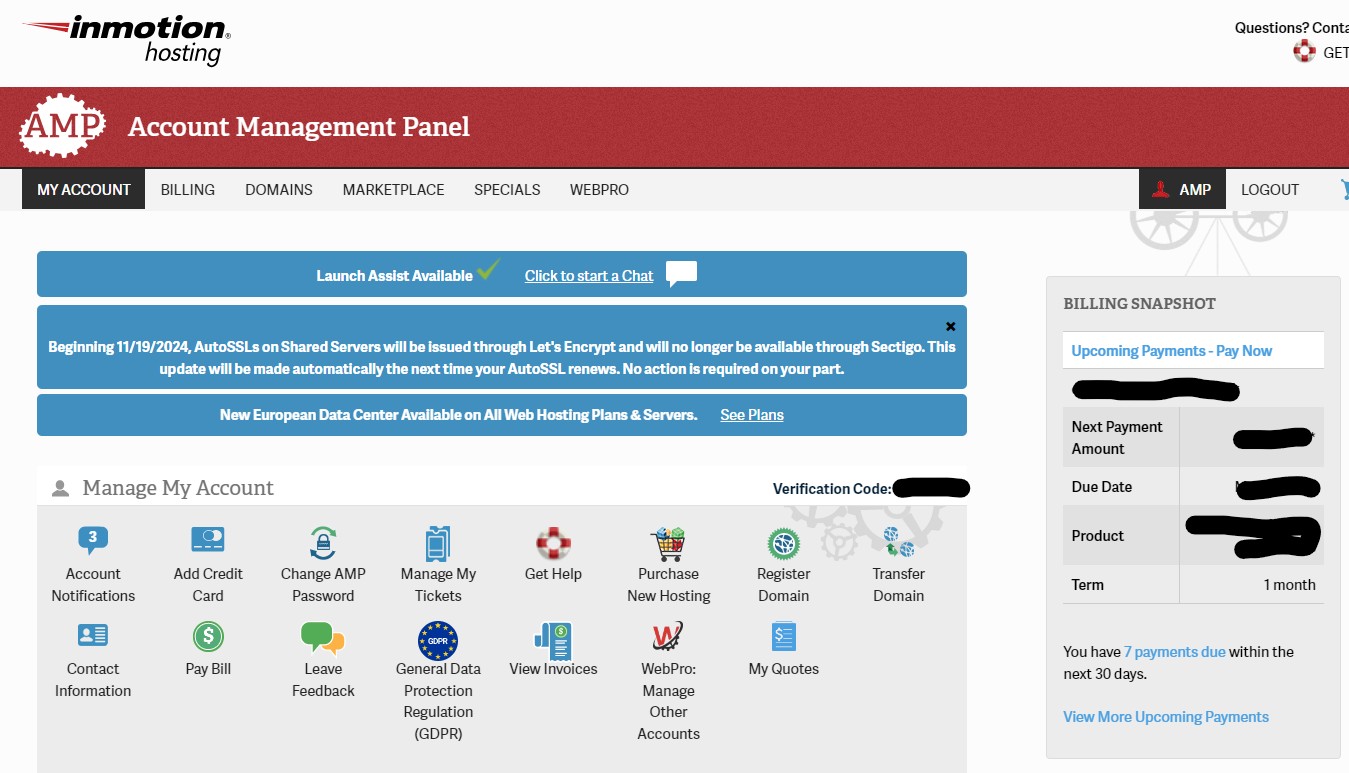Screen dimensions: 1349x773
Task: Open the GDPR regulation icon
Action: 438,640
